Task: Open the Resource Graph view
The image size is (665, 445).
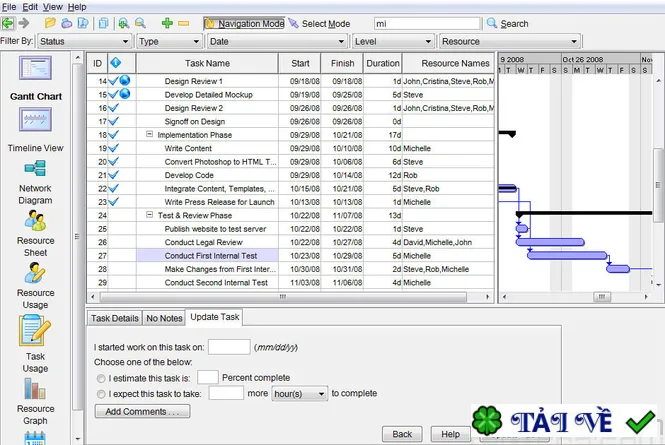Action: tap(35, 389)
